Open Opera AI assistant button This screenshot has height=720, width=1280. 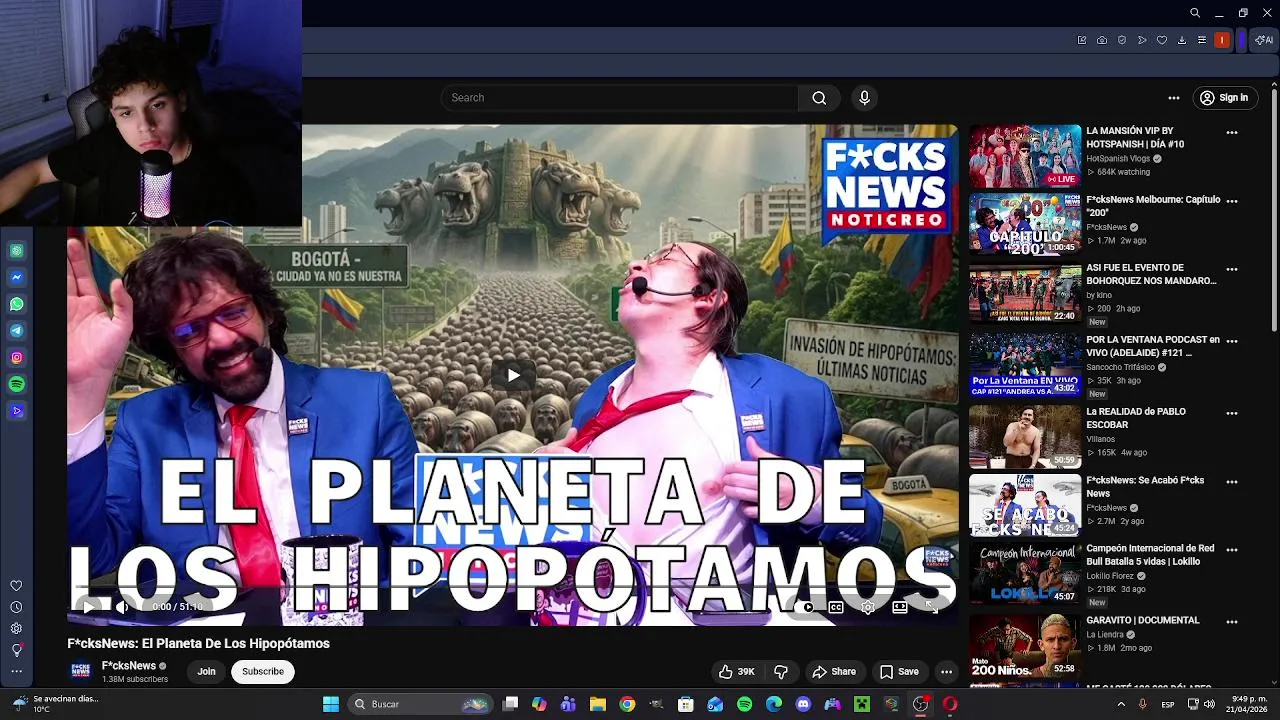click(x=1264, y=40)
